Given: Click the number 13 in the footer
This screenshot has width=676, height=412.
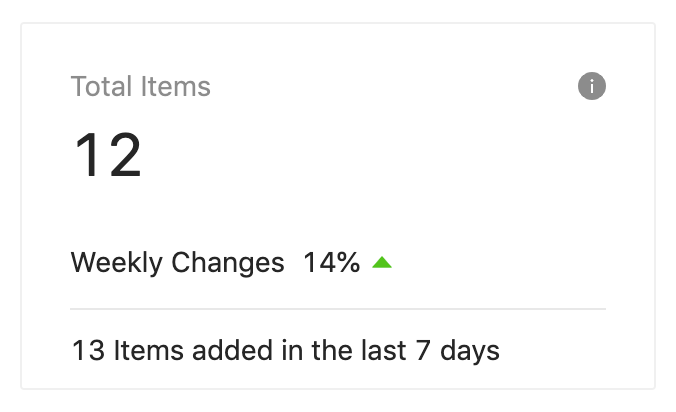Looking at the screenshot, I should 88,350.
